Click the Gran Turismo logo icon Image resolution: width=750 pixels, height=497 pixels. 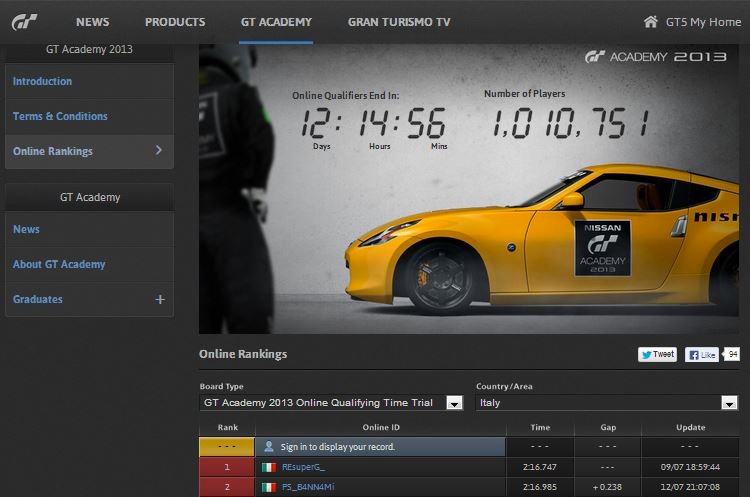24,23
